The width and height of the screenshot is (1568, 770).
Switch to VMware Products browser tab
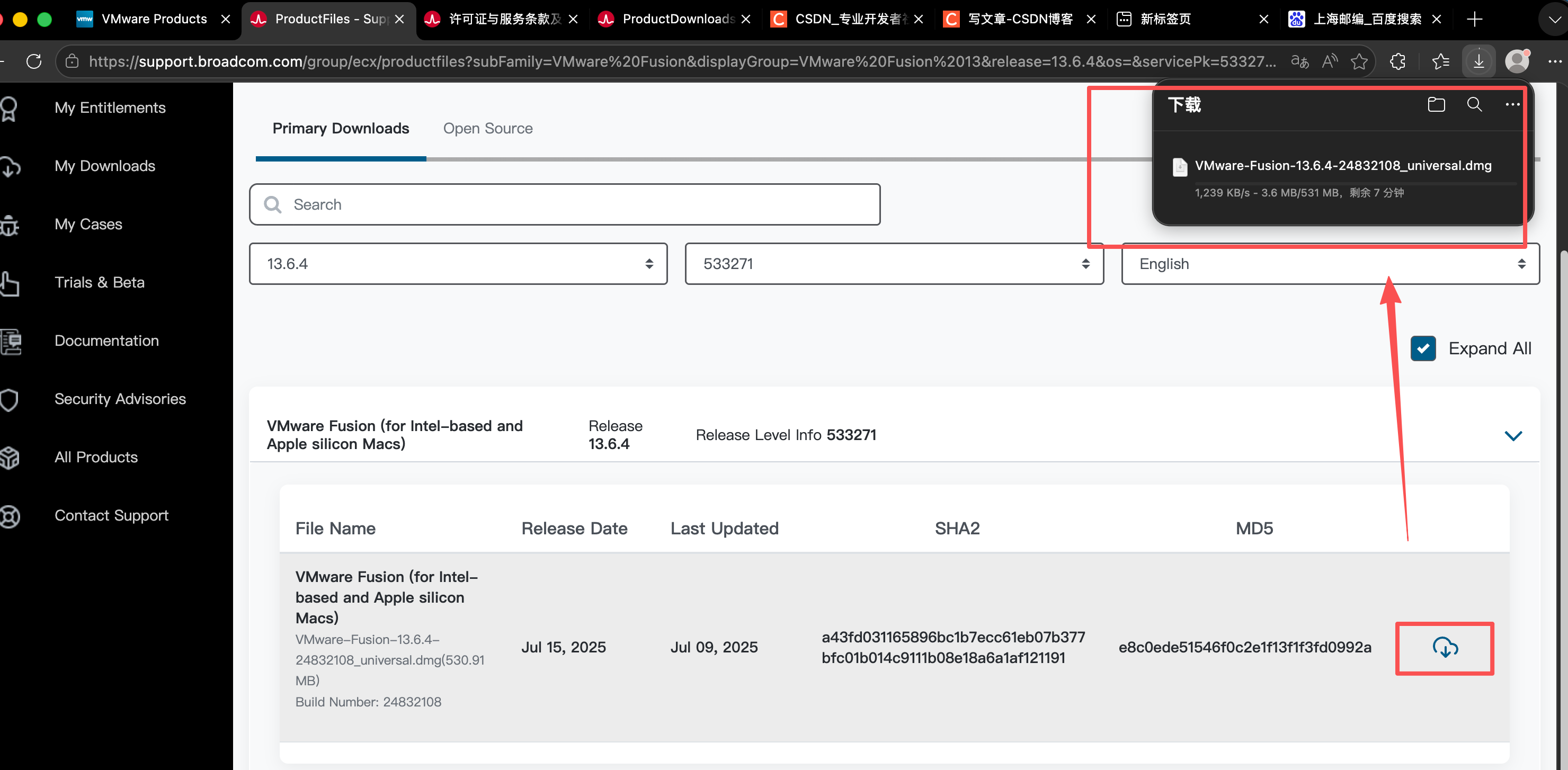point(154,19)
